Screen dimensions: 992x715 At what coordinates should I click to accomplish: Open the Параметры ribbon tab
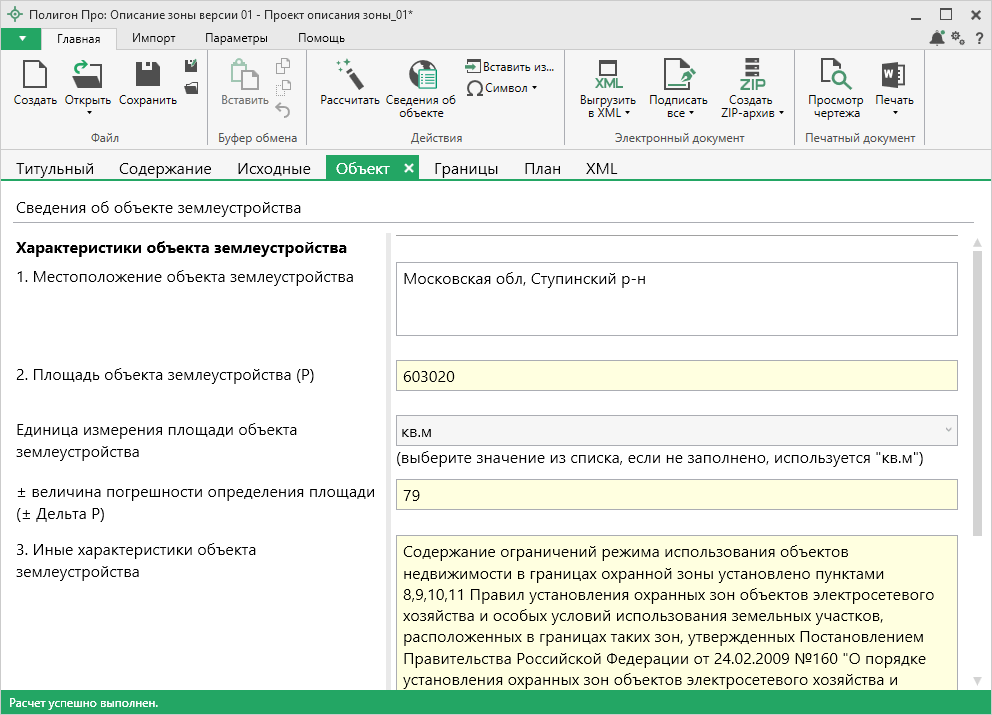pos(236,38)
